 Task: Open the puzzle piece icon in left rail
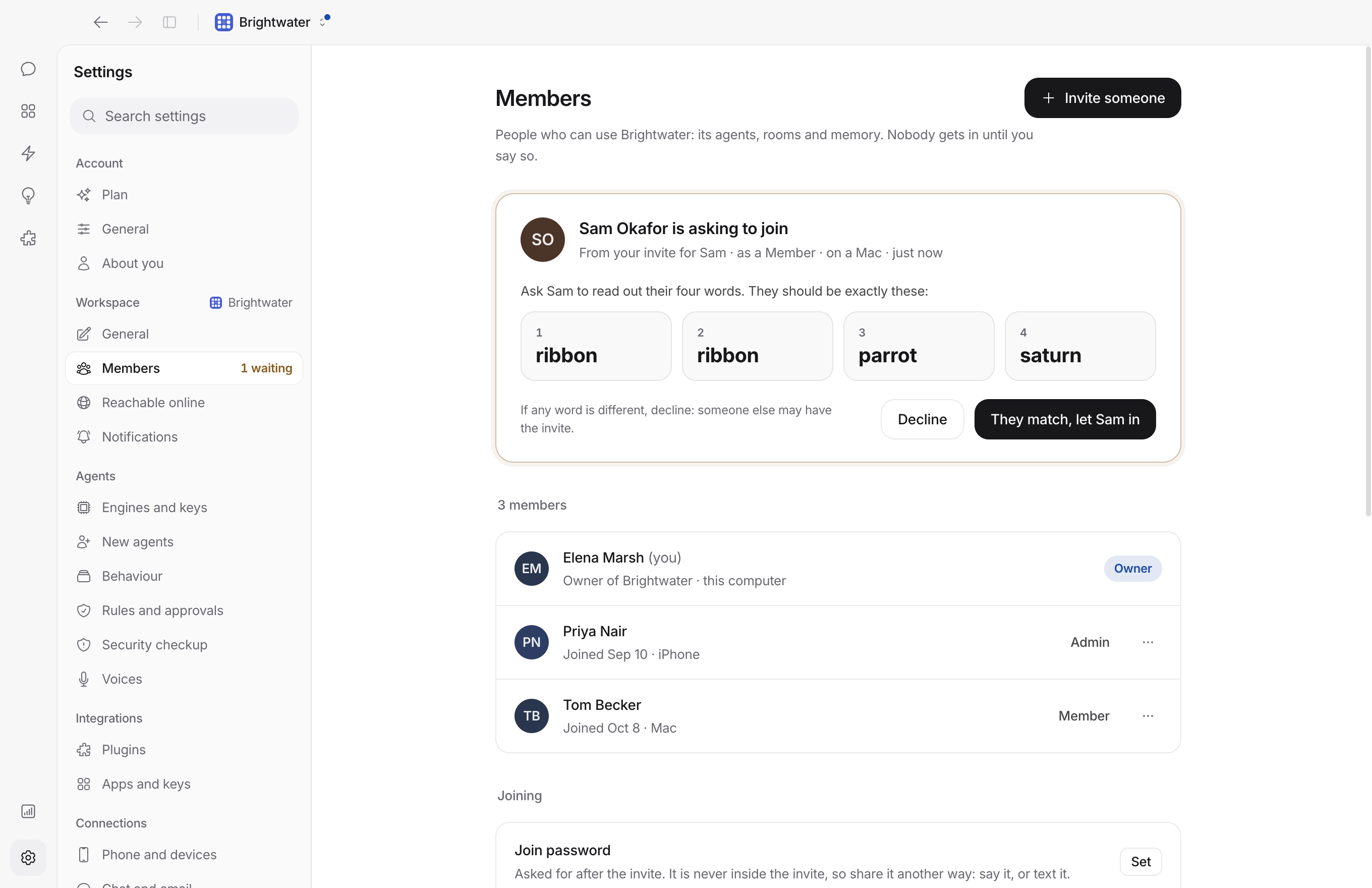(x=28, y=238)
